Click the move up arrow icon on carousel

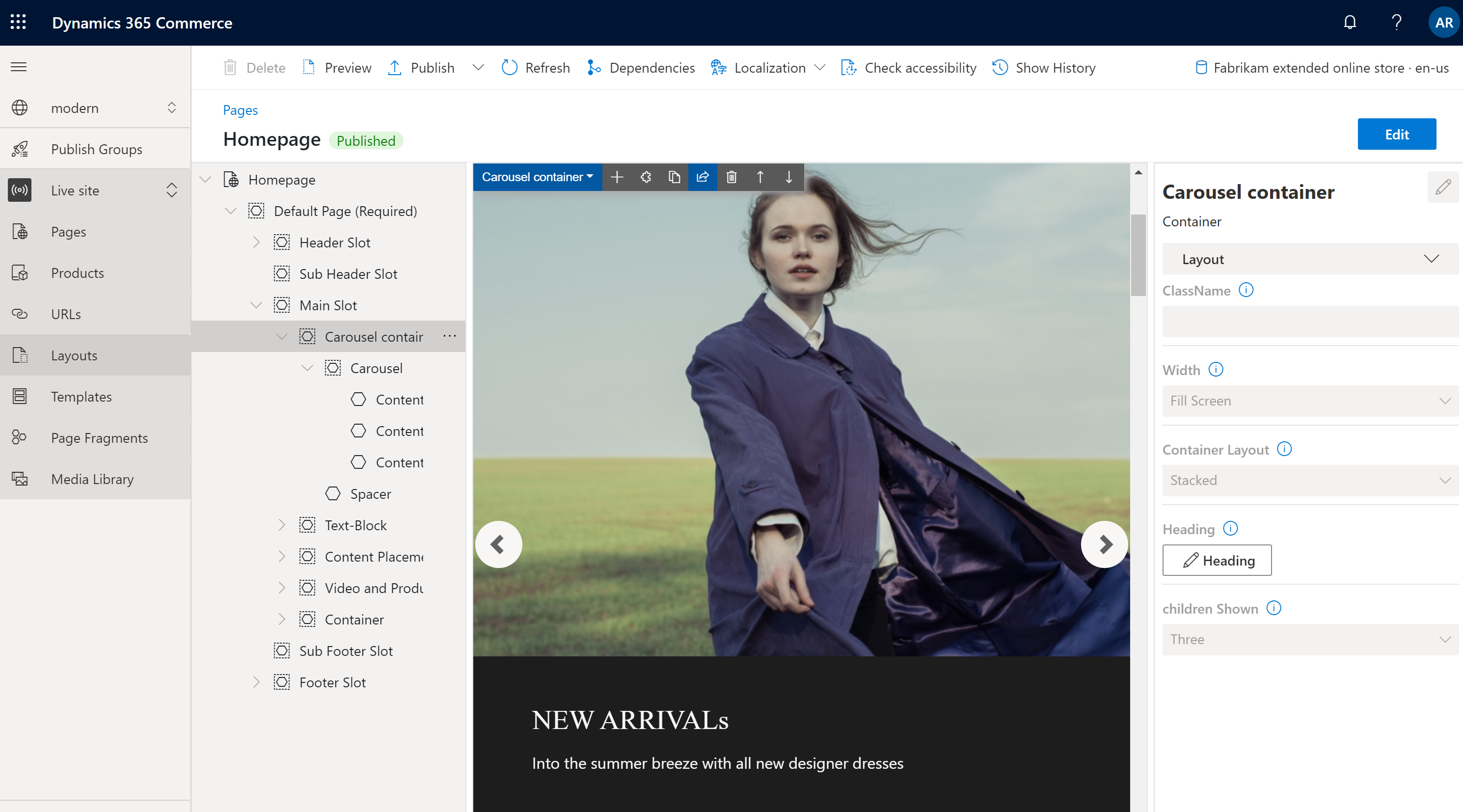759,178
